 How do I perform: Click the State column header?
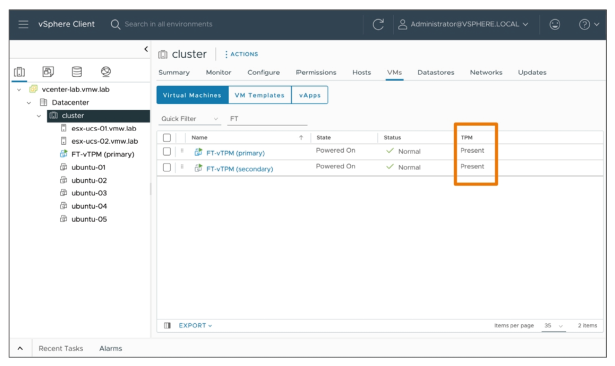coord(324,137)
